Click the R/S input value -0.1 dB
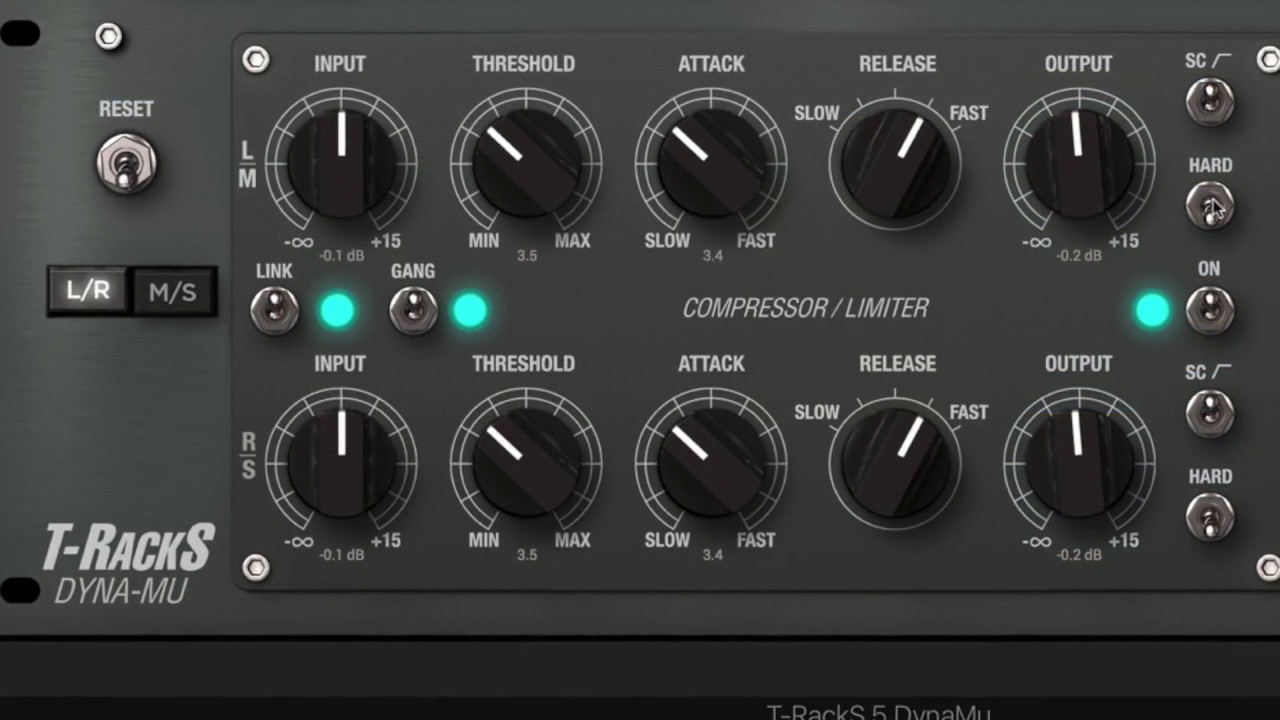The width and height of the screenshot is (1280, 720). (342, 555)
